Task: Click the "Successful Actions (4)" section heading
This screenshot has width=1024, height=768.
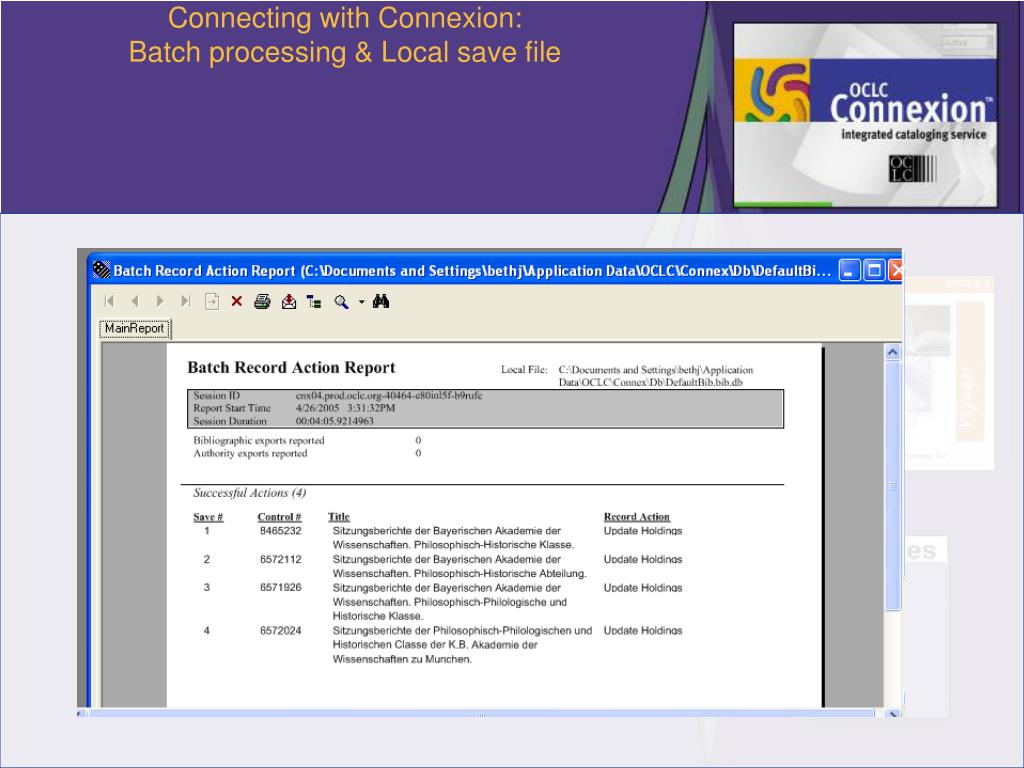Action: point(249,493)
